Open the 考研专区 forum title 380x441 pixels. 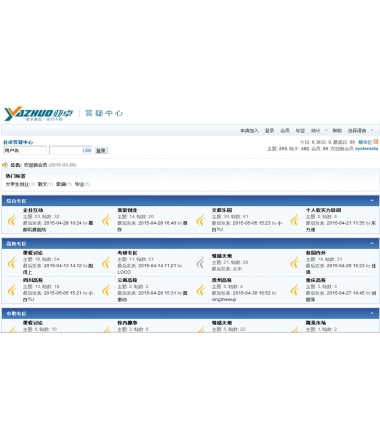point(127,253)
